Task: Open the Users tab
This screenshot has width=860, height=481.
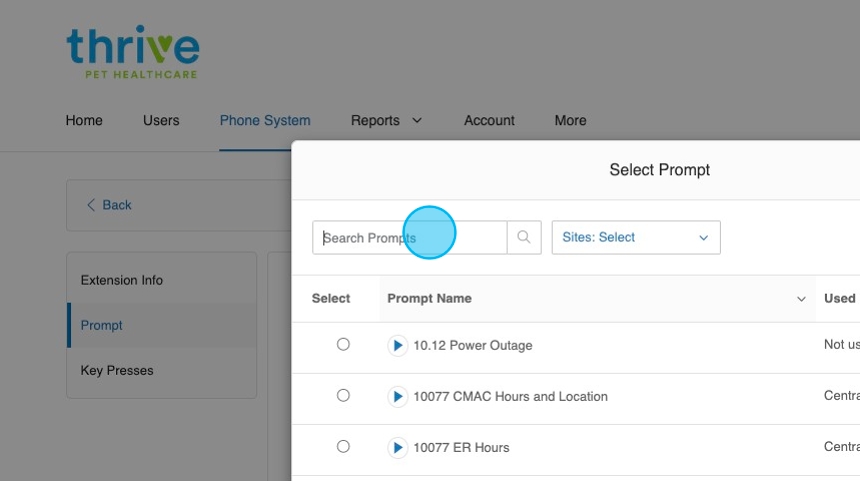Action: (161, 121)
